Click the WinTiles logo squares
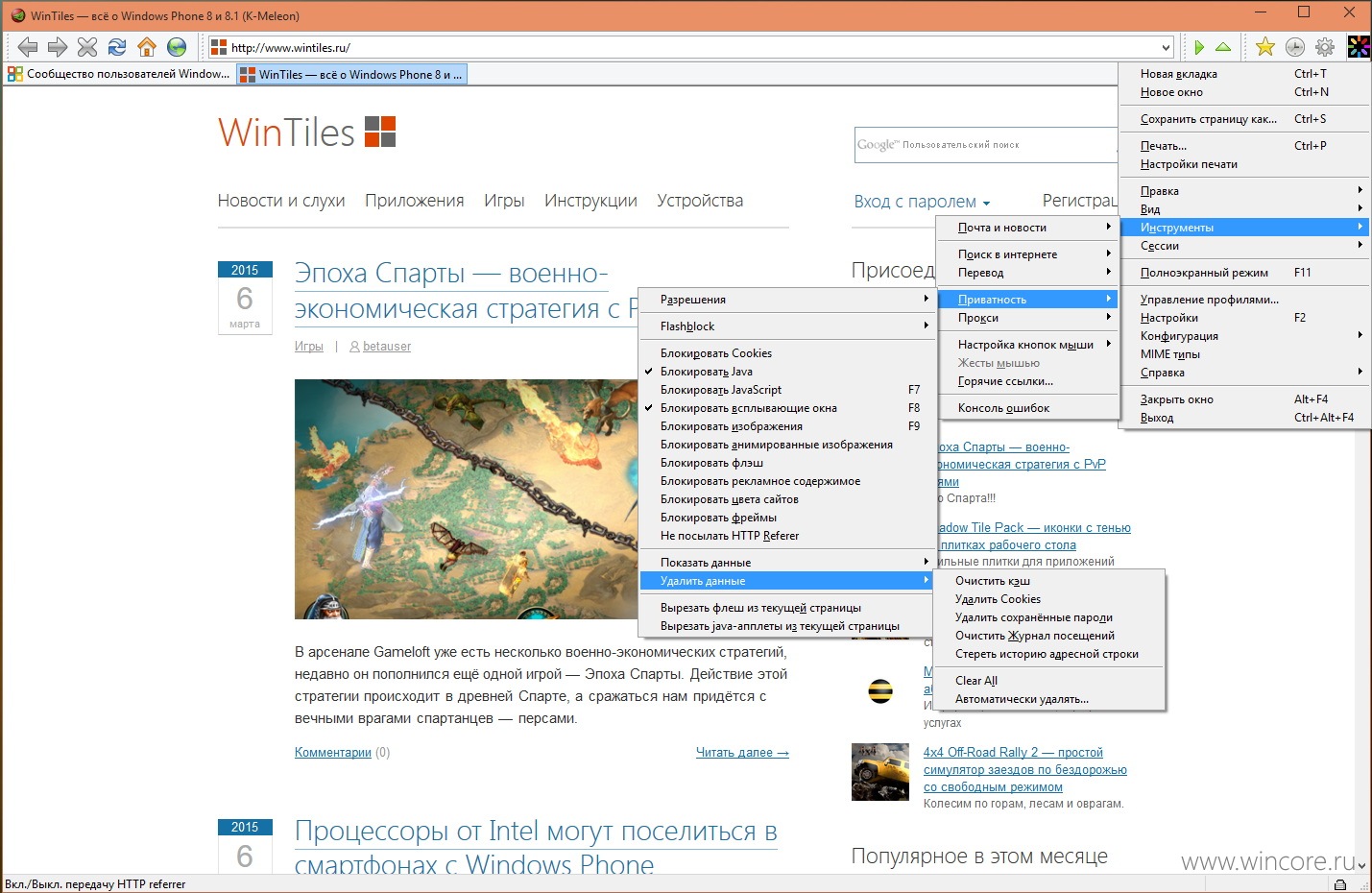The width and height of the screenshot is (1372, 893). pyautogui.click(x=380, y=132)
